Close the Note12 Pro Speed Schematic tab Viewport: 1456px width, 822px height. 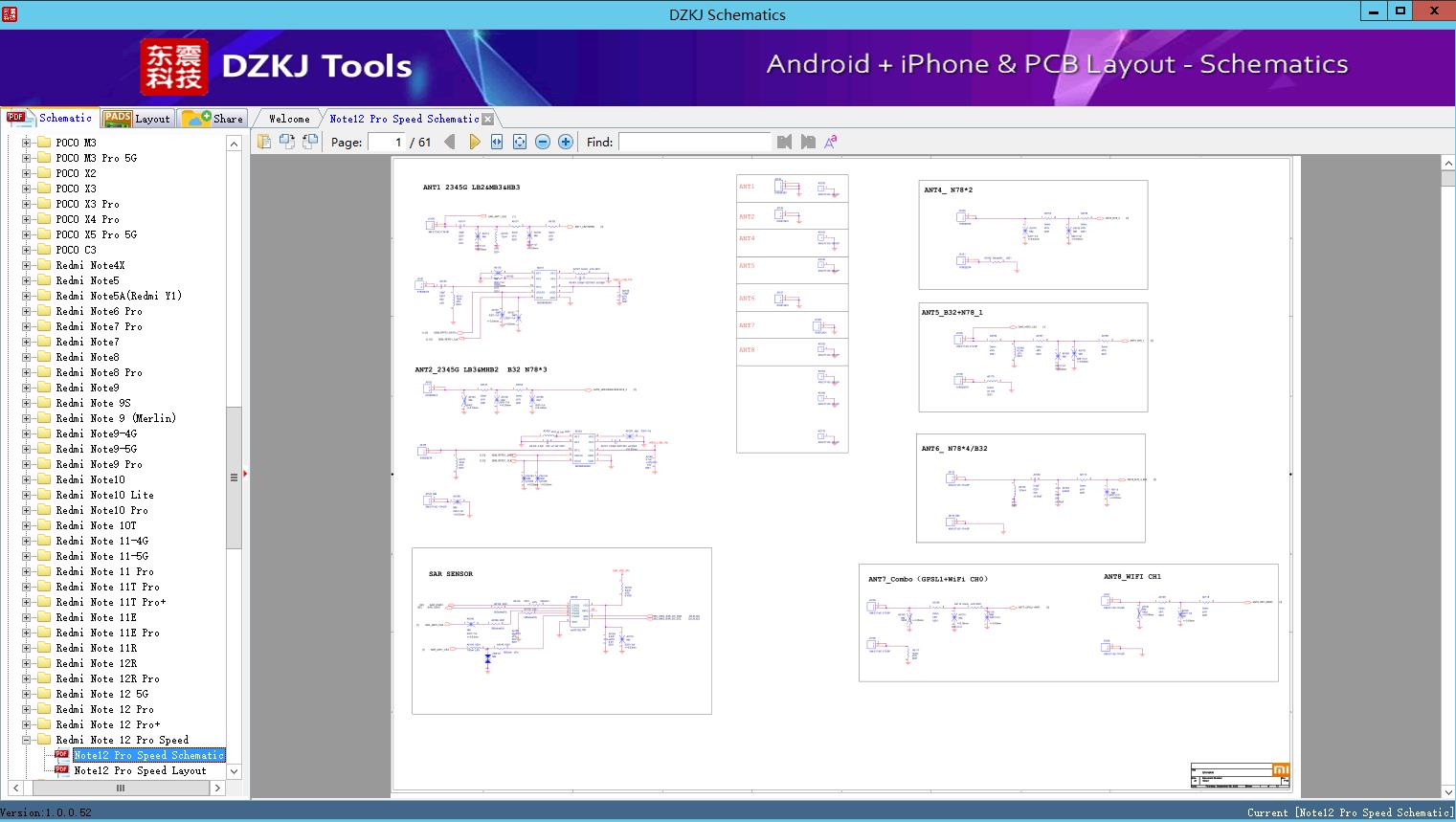click(488, 119)
